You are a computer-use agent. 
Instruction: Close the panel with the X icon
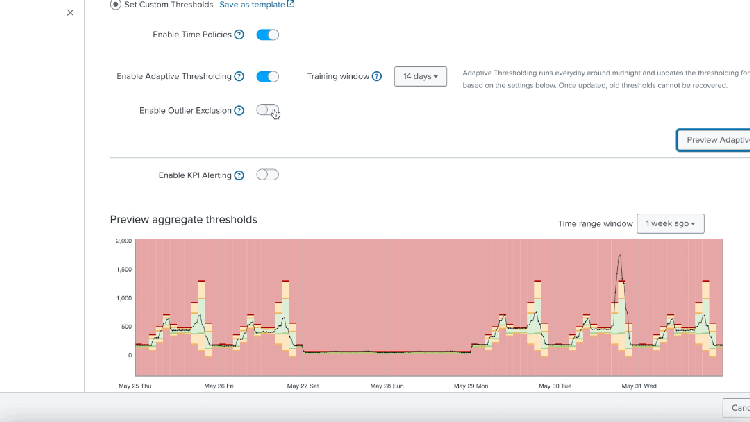tap(69, 13)
